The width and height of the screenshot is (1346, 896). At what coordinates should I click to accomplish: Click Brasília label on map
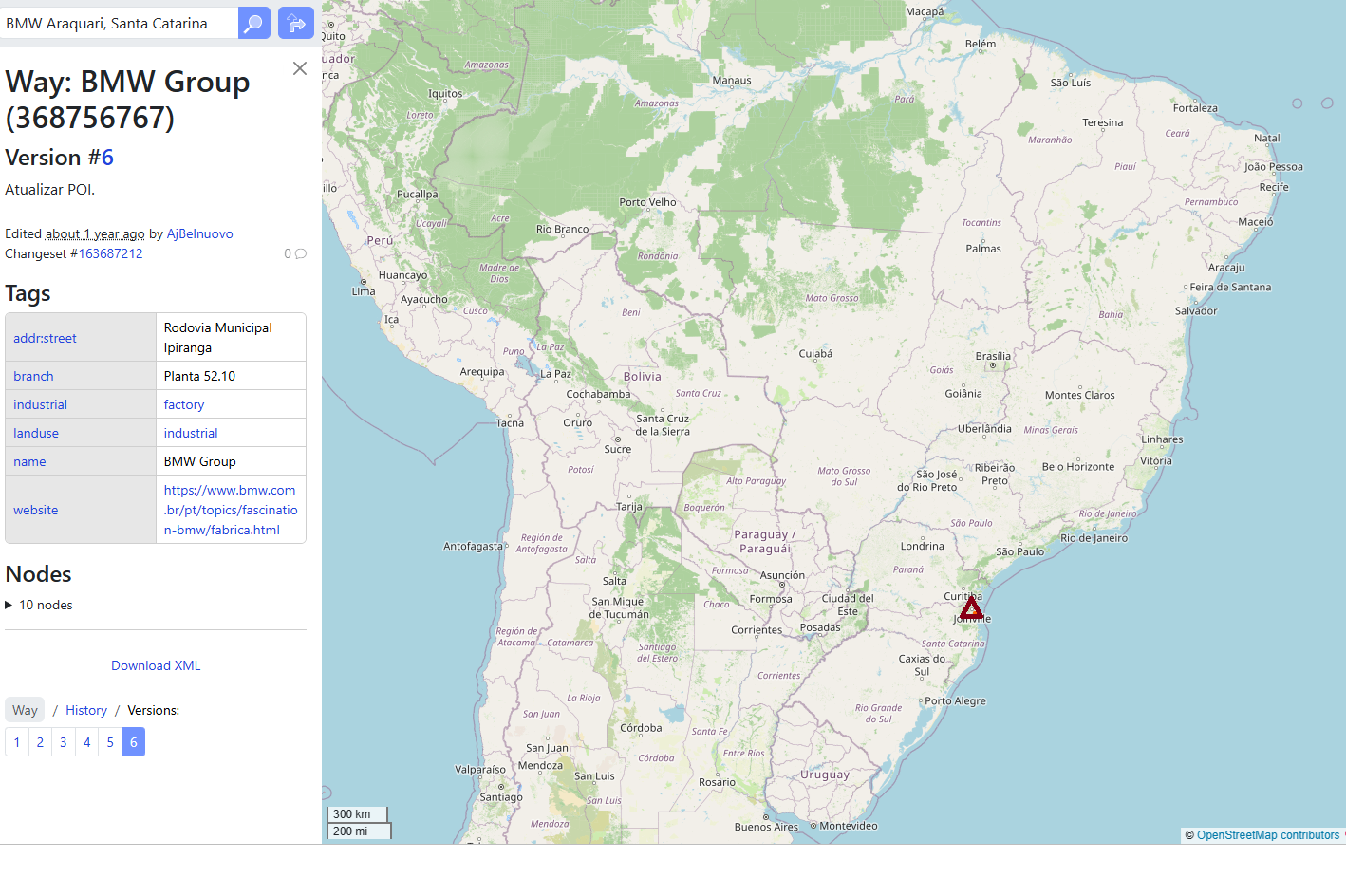click(x=993, y=356)
